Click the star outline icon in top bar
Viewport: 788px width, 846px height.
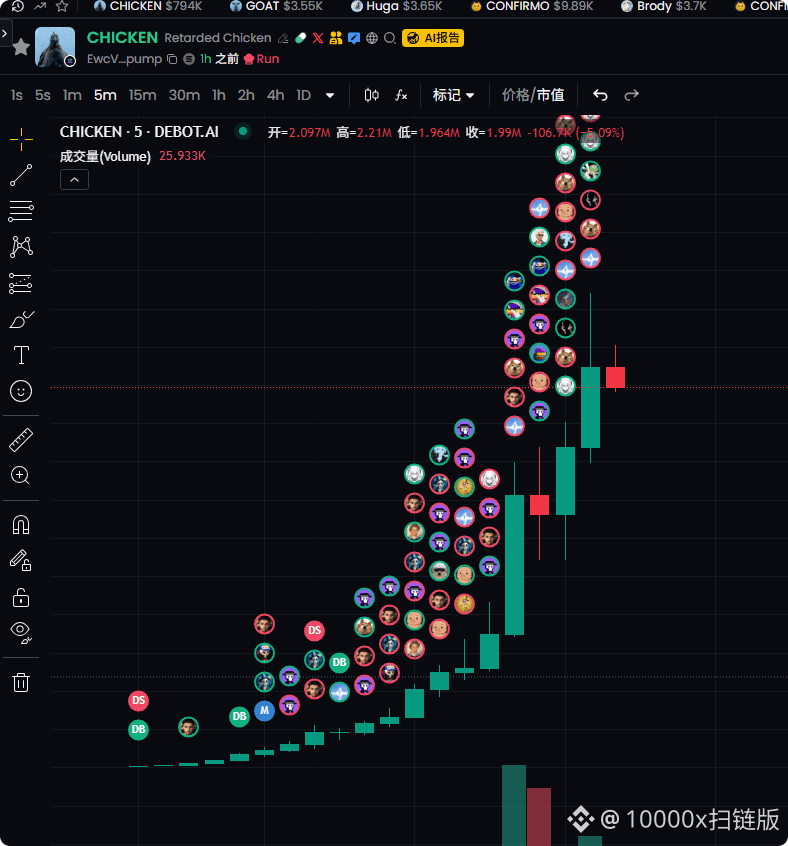point(62,6)
